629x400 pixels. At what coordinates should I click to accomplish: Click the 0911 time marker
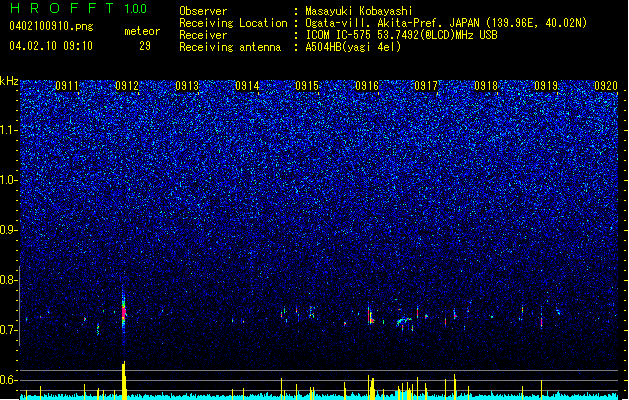tap(67, 86)
